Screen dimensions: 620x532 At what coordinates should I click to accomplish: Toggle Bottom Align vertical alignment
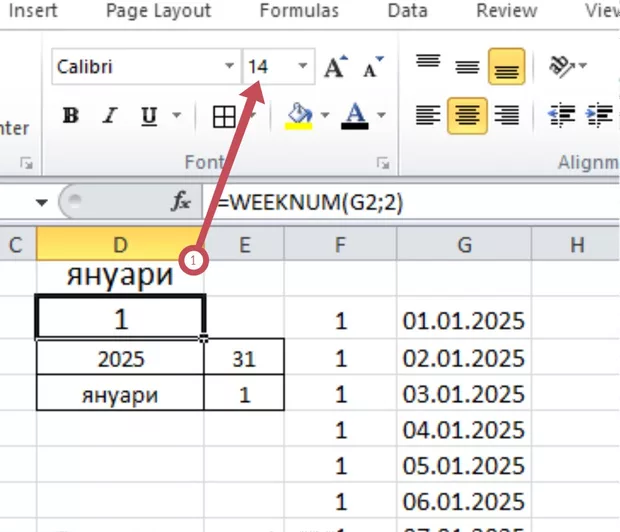507,66
